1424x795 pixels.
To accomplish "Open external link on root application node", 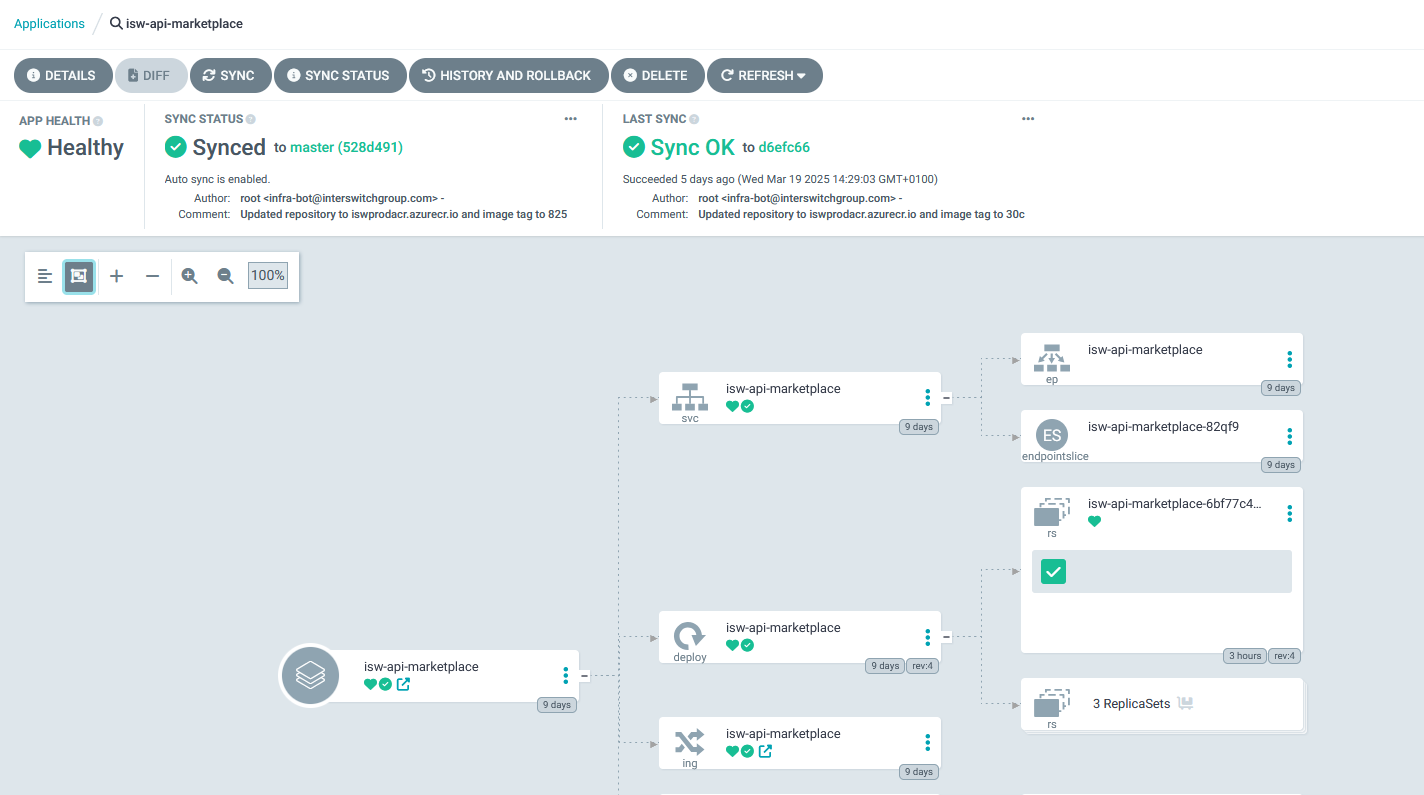I will click(x=403, y=684).
